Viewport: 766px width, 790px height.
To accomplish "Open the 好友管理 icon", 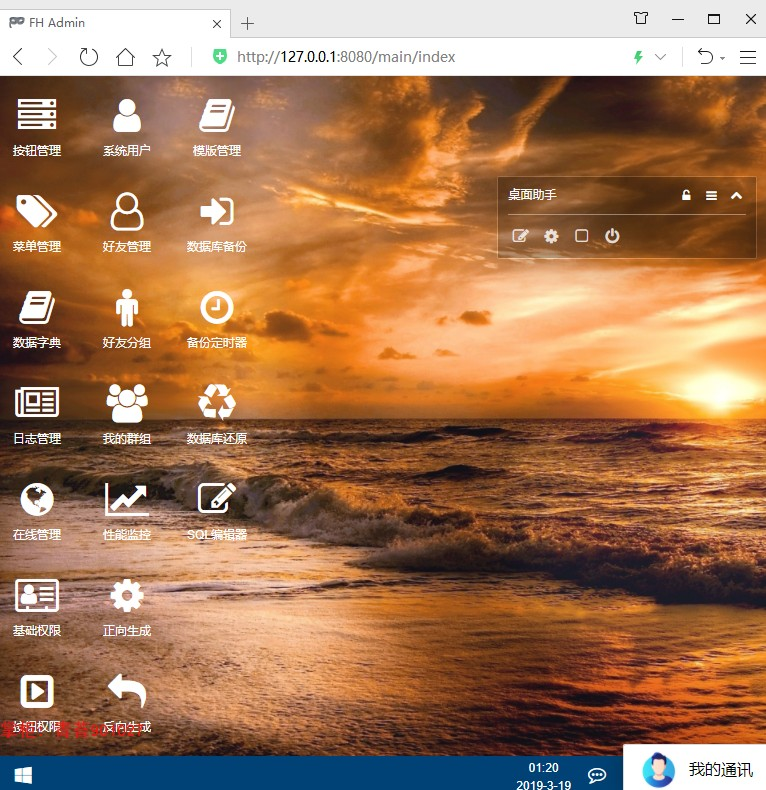I will tap(126, 211).
